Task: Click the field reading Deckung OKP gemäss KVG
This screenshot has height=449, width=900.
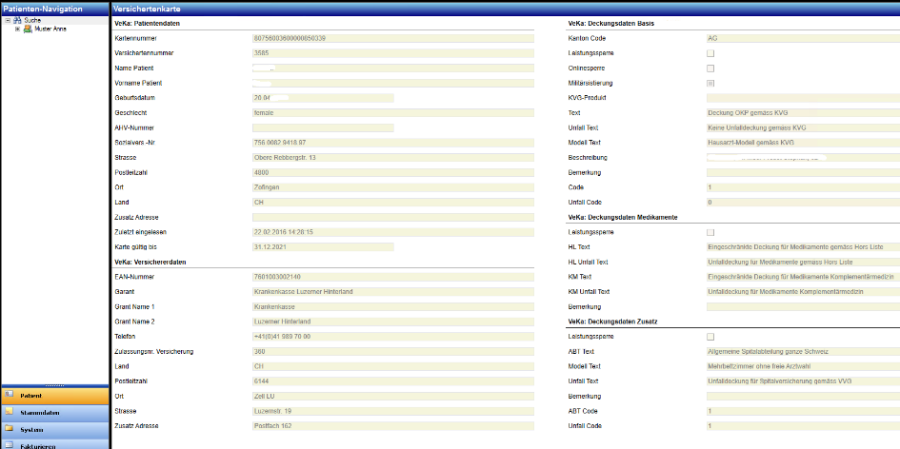Action: pyautogui.click(x=803, y=113)
